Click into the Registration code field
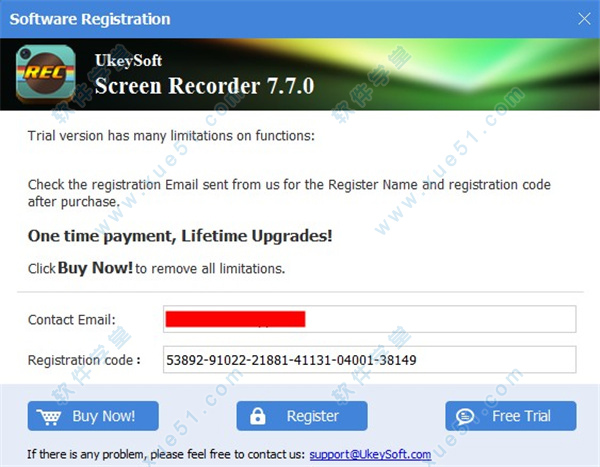 (x=369, y=359)
